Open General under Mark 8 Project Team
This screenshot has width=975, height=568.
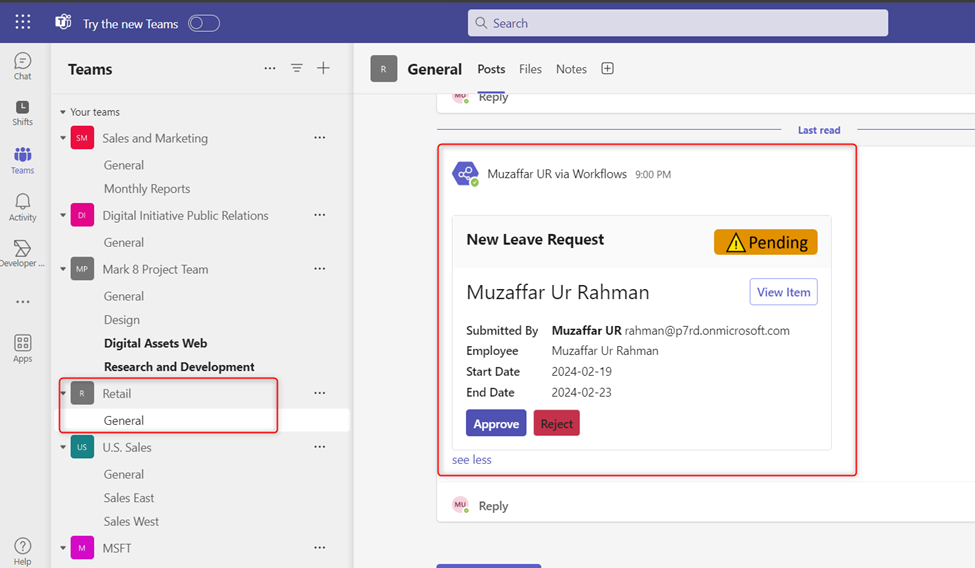coord(124,296)
